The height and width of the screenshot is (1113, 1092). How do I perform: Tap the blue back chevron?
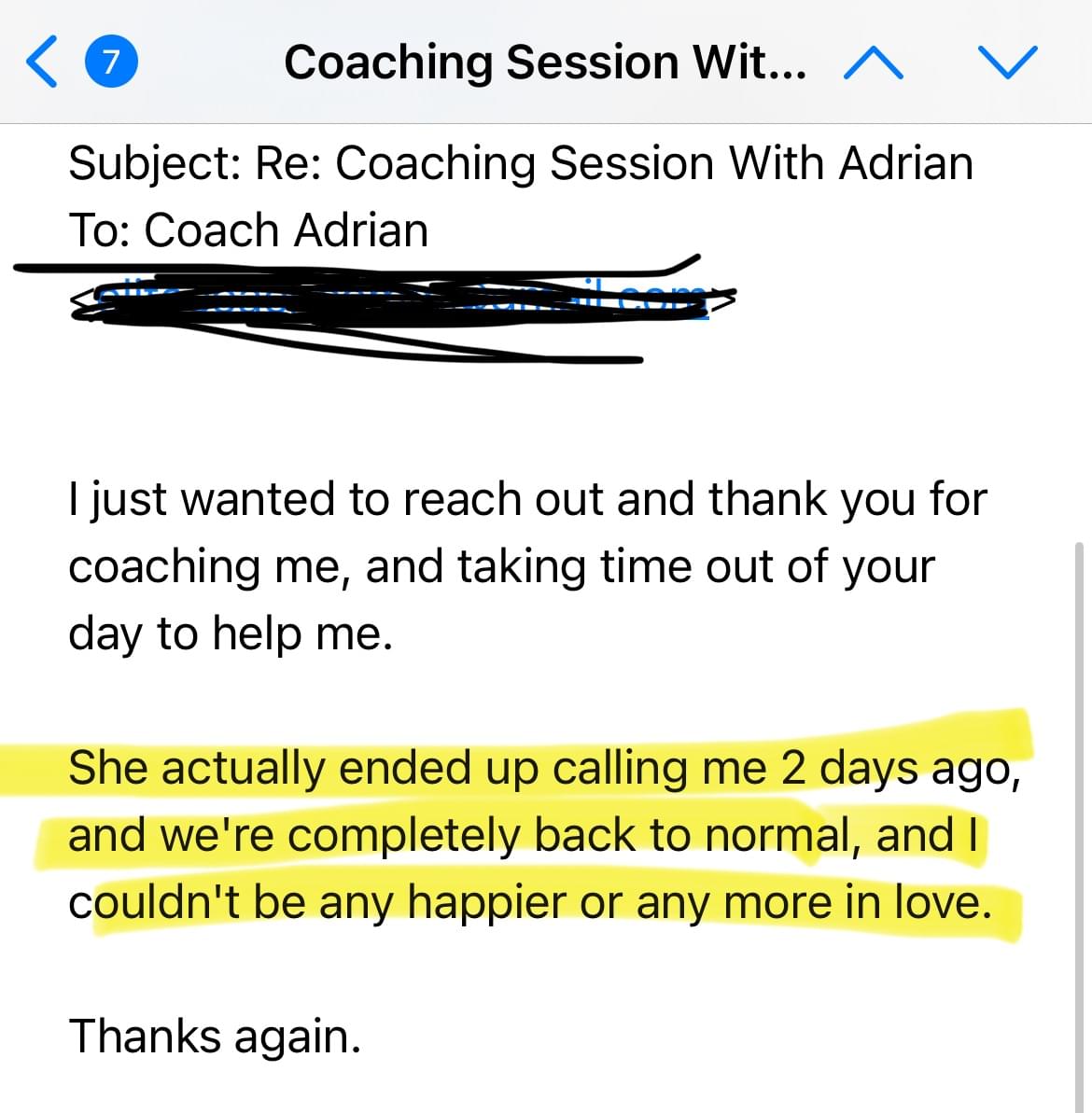tap(41, 63)
